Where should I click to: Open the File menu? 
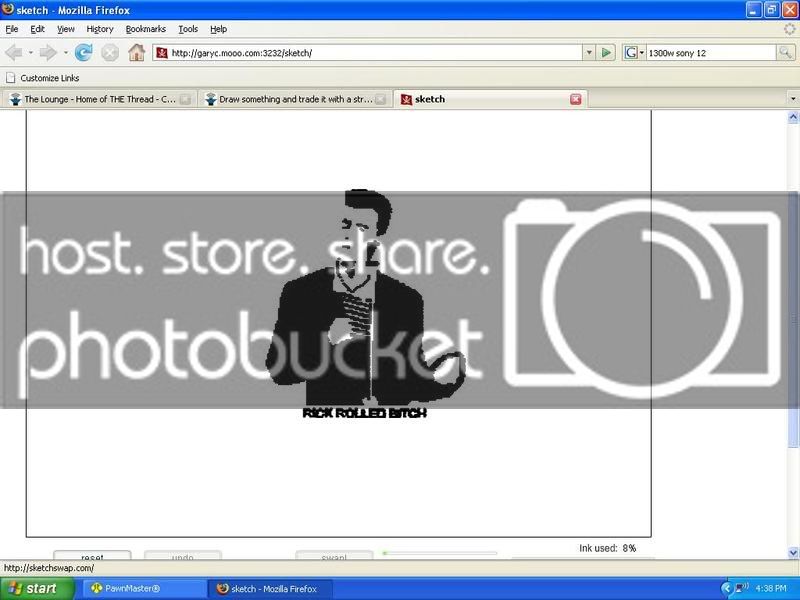coord(11,29)
